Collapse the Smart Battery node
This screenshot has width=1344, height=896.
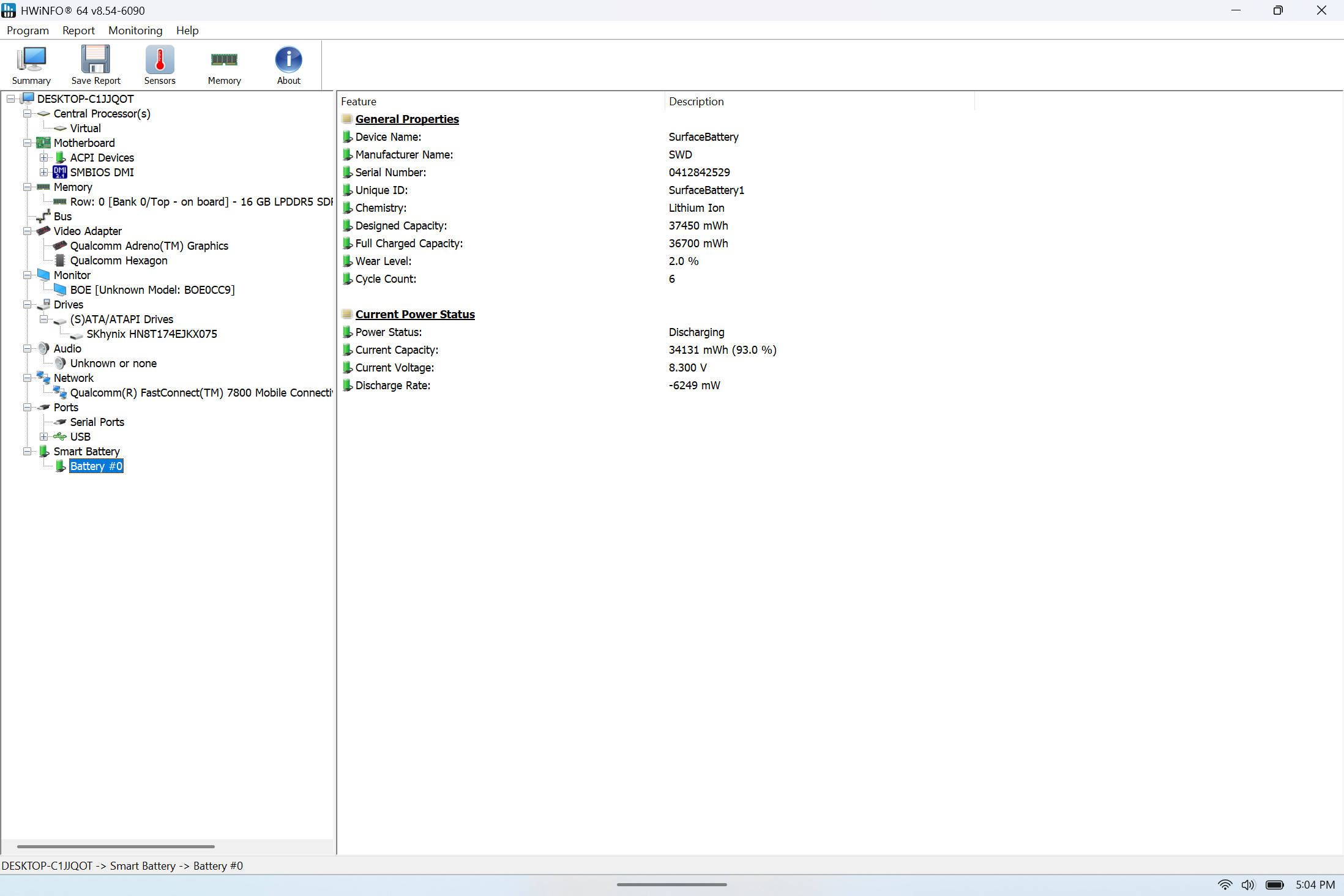click(x=28, y=451)
